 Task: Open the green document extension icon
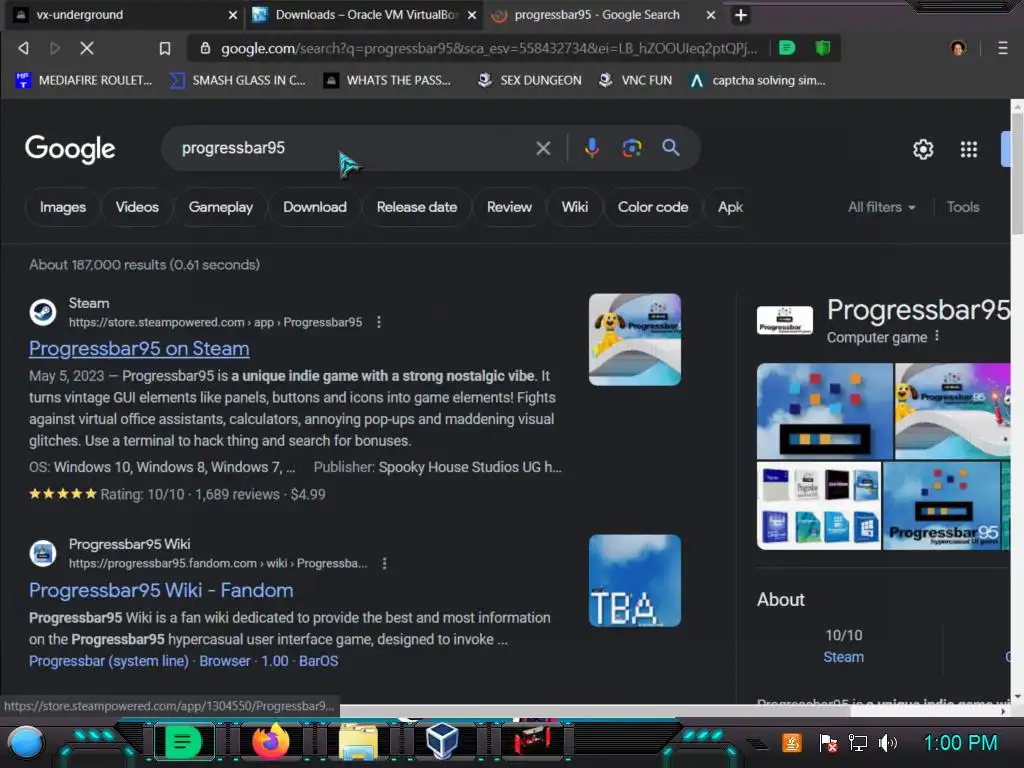coord(787,48)
